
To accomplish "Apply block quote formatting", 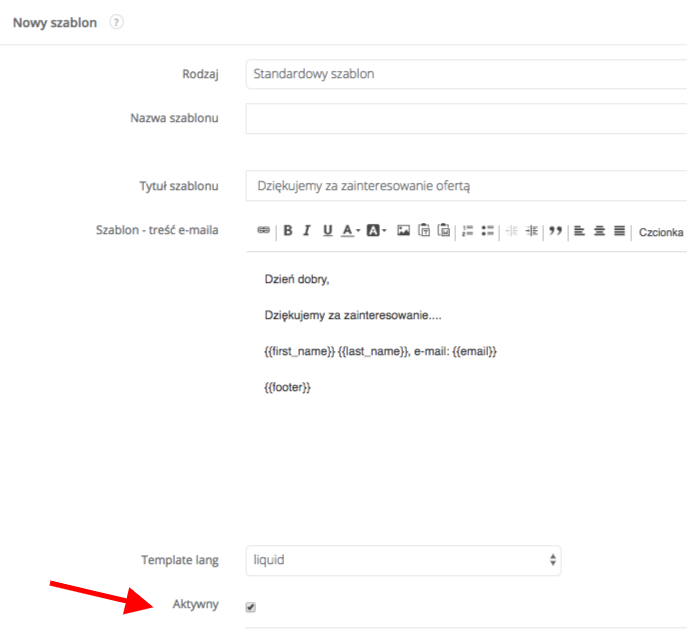I will click(556, 230).
